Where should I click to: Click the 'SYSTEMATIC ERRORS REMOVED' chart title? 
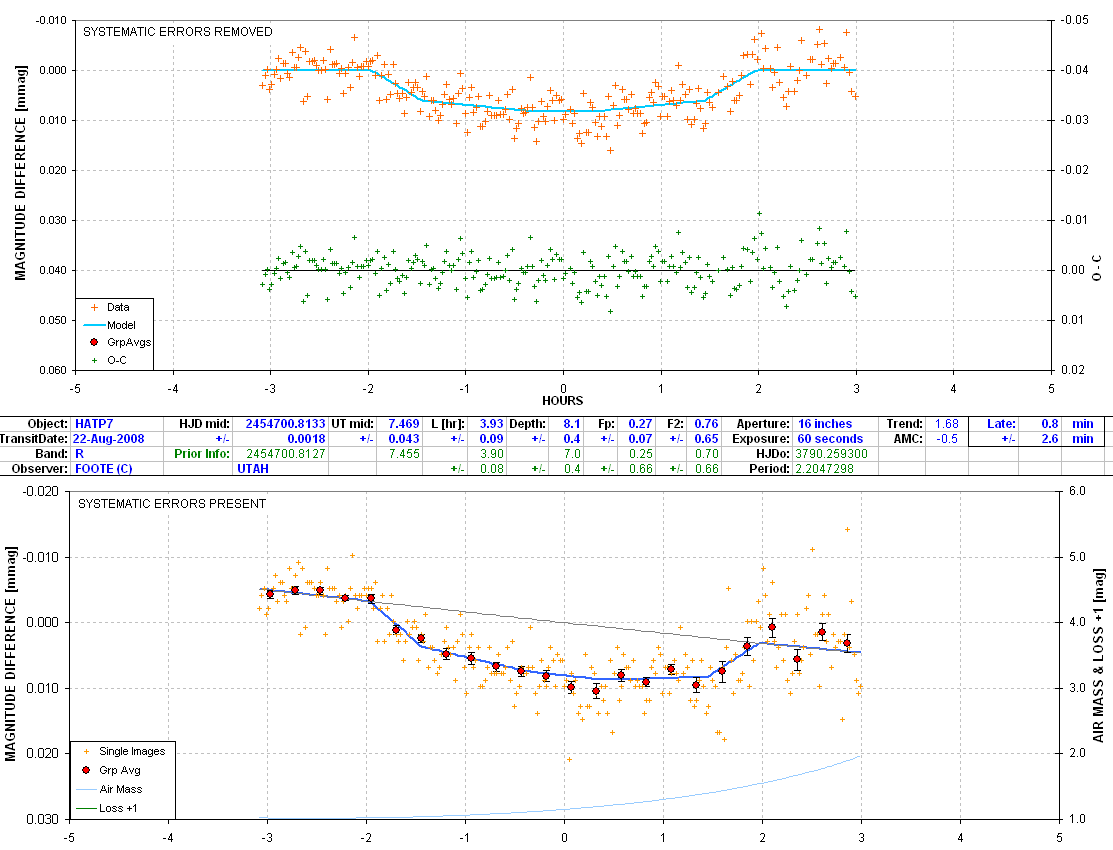click(177, 32)
